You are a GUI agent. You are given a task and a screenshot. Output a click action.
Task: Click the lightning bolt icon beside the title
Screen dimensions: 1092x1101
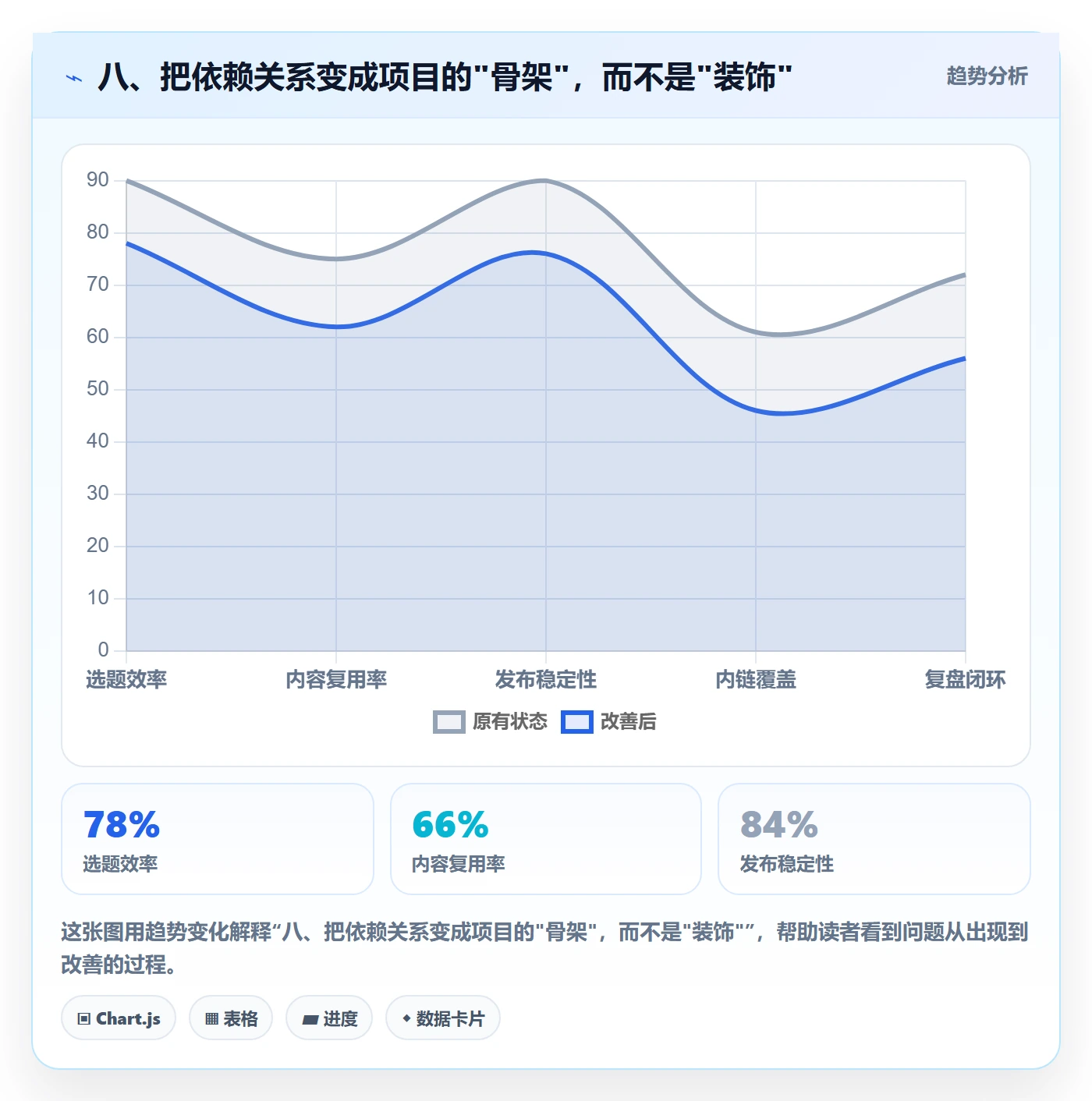pyautogui.click(x=74, y=78)
